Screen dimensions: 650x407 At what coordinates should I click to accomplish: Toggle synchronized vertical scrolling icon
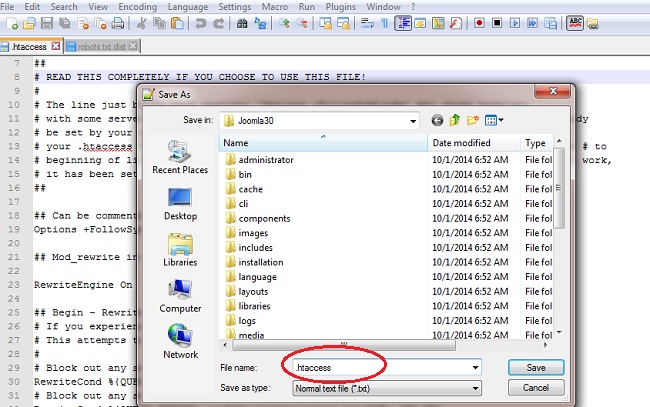pos(325,23)
